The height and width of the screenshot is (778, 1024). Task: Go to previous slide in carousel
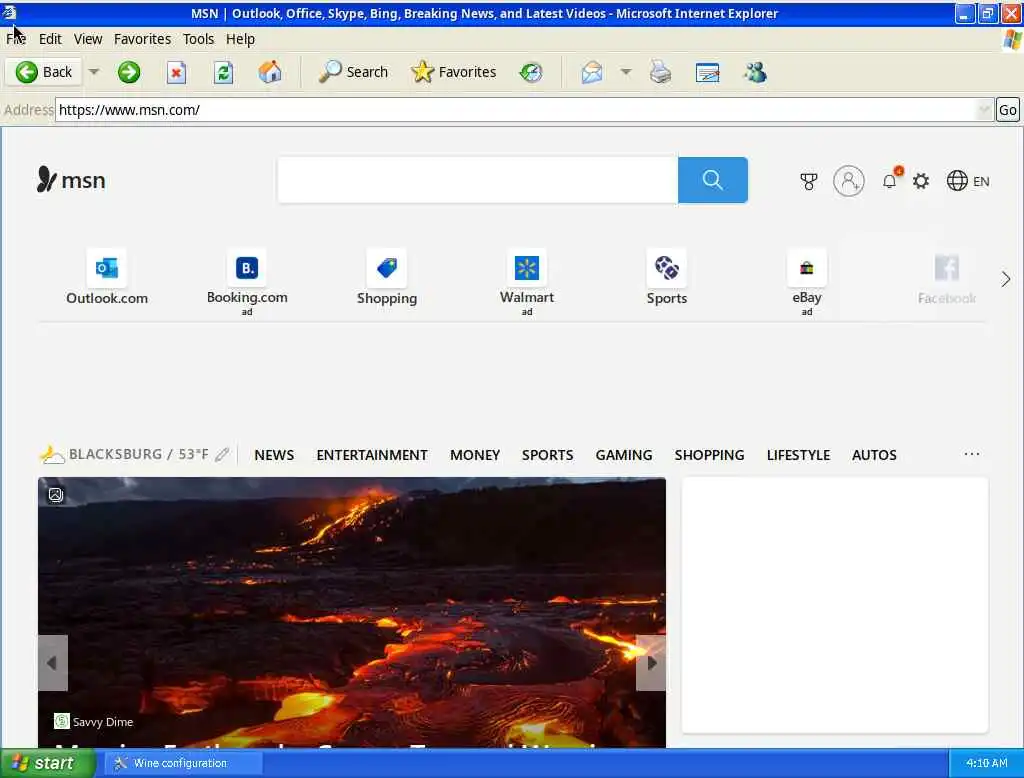(53, 662)
